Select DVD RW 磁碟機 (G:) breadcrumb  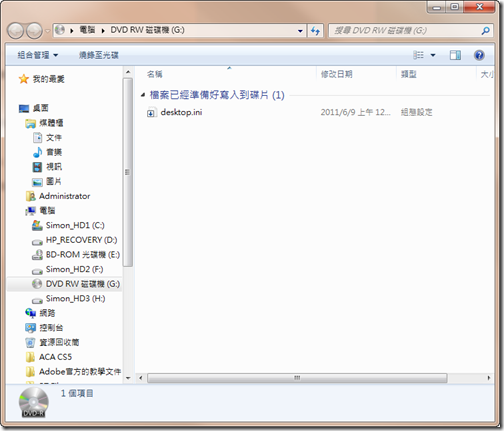tap(147, 30)
